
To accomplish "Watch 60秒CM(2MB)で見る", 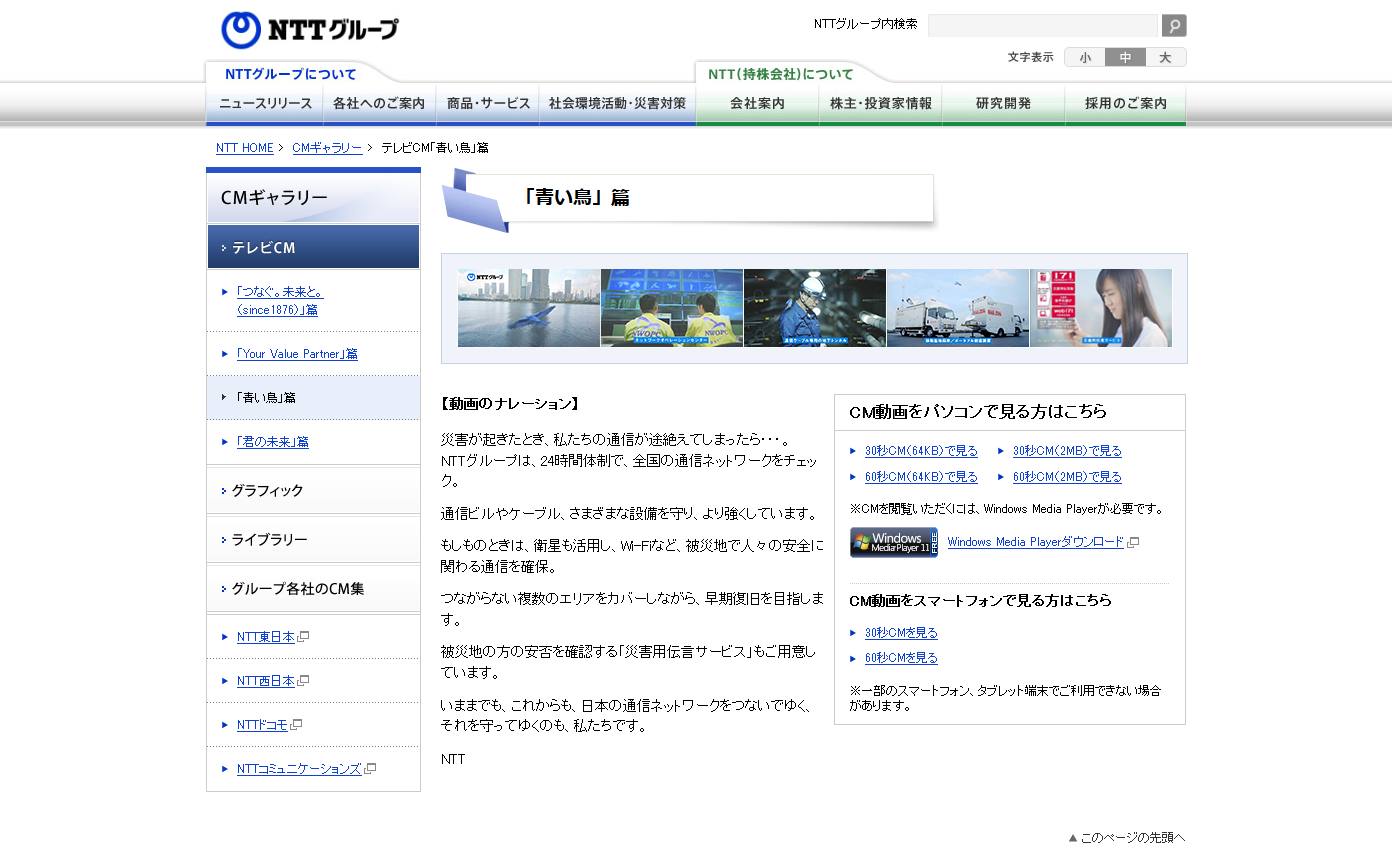I will coord(1067,477).
